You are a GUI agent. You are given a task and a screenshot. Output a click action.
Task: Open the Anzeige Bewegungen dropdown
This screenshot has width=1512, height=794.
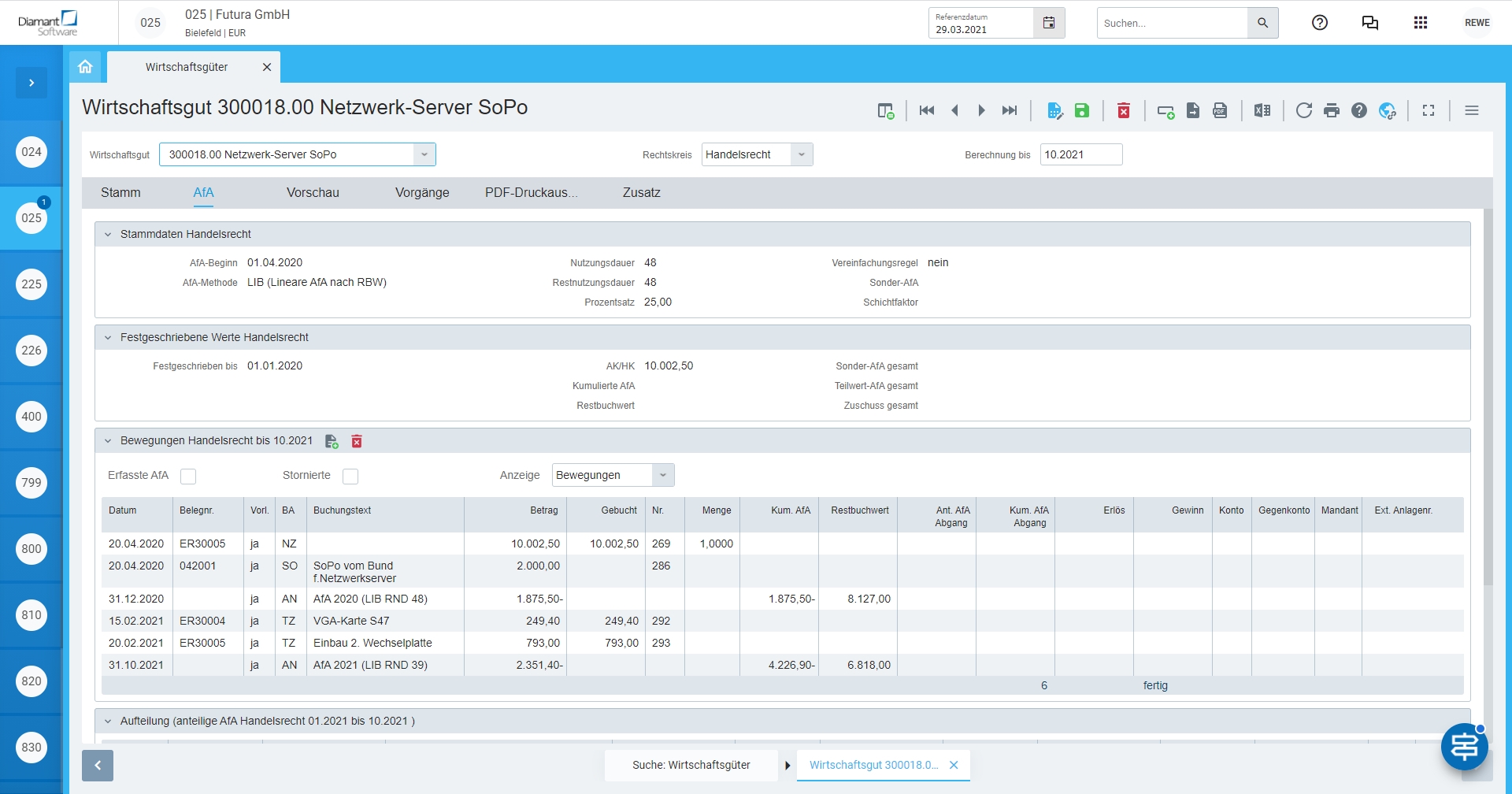[x=663, y=475]
